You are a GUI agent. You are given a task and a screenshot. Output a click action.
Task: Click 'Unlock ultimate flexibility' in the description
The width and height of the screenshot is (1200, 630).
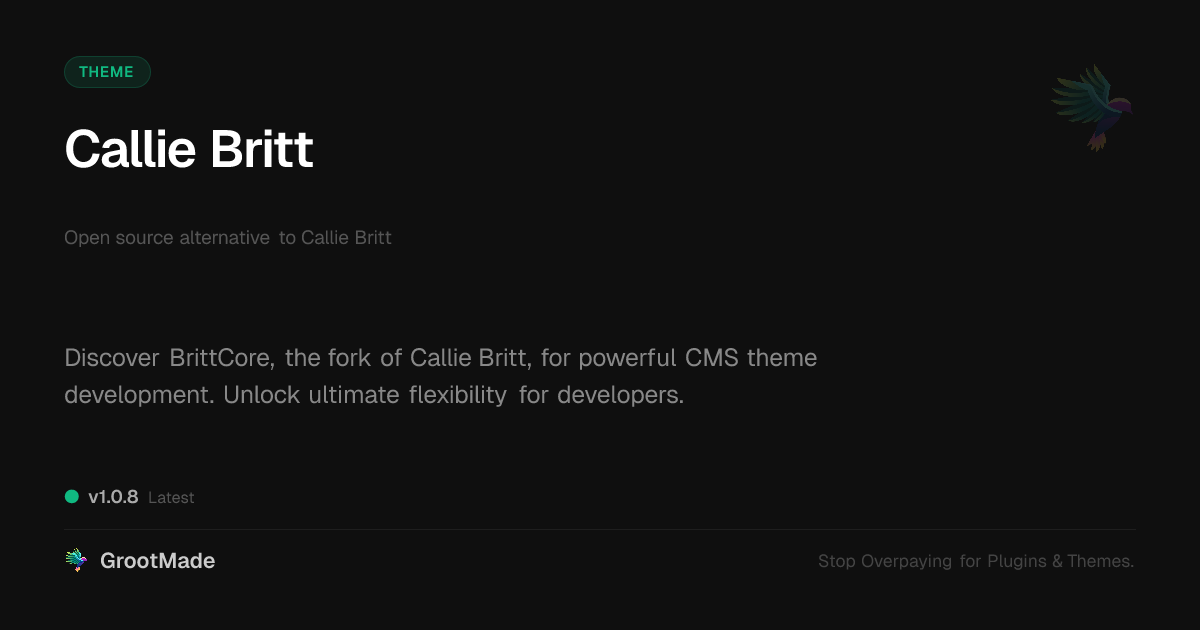[365, 395]
